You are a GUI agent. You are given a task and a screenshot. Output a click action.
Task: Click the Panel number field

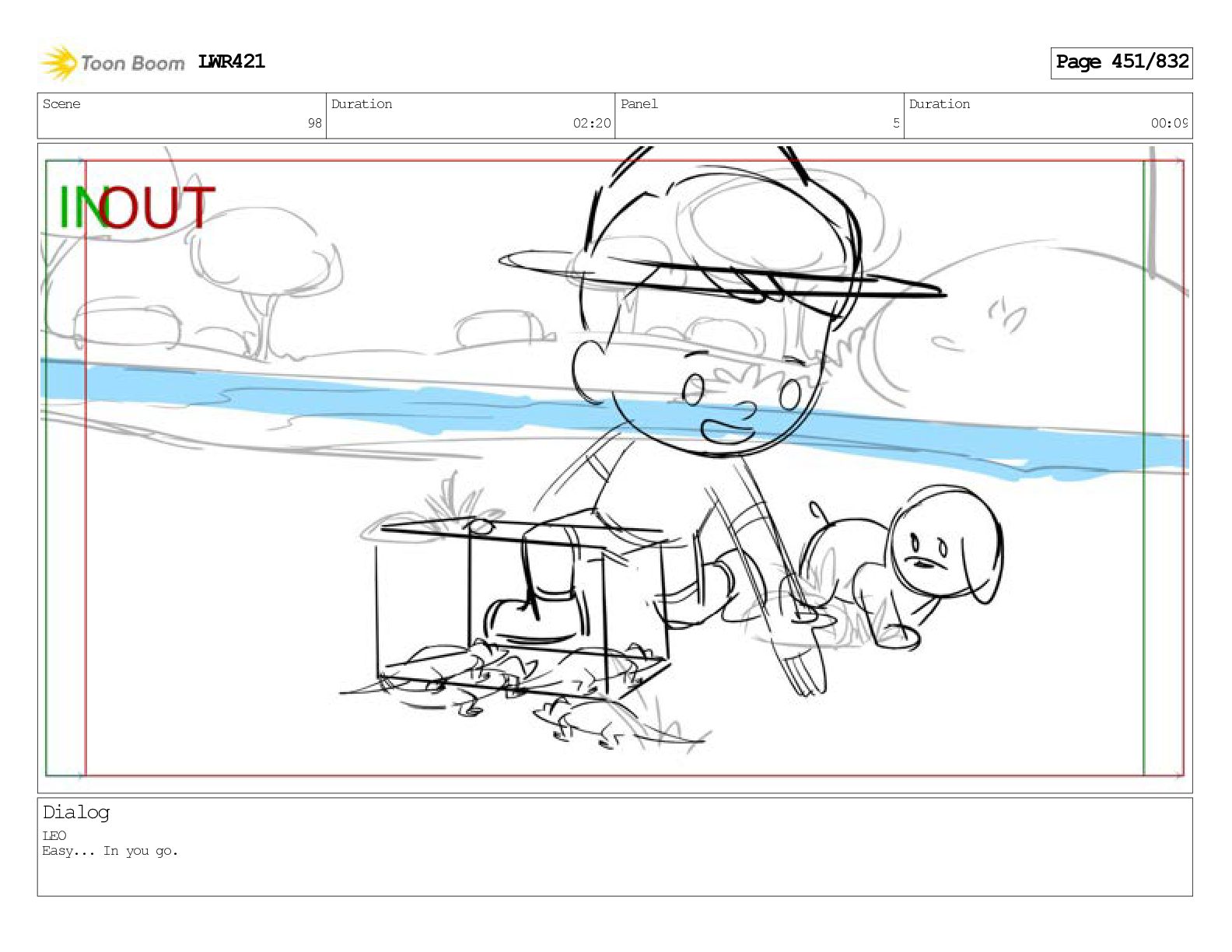759,116
